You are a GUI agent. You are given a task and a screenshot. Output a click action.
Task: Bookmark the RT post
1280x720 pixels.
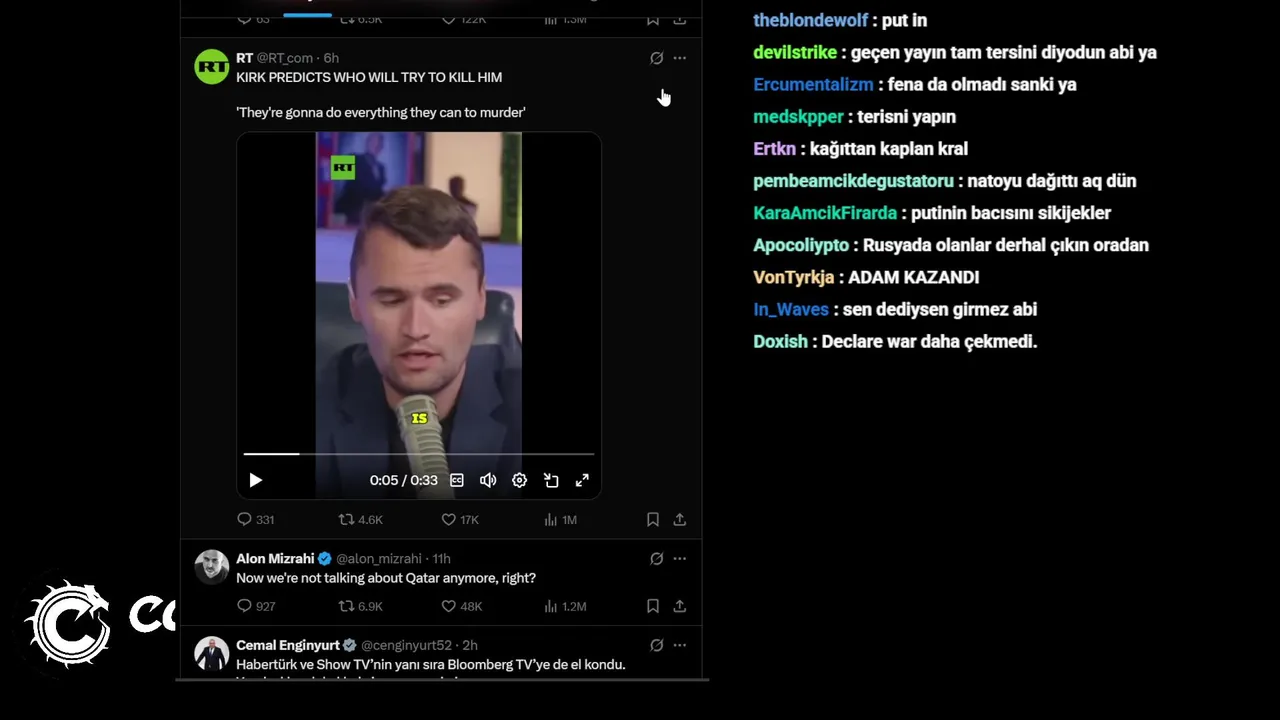pos(652,519)
